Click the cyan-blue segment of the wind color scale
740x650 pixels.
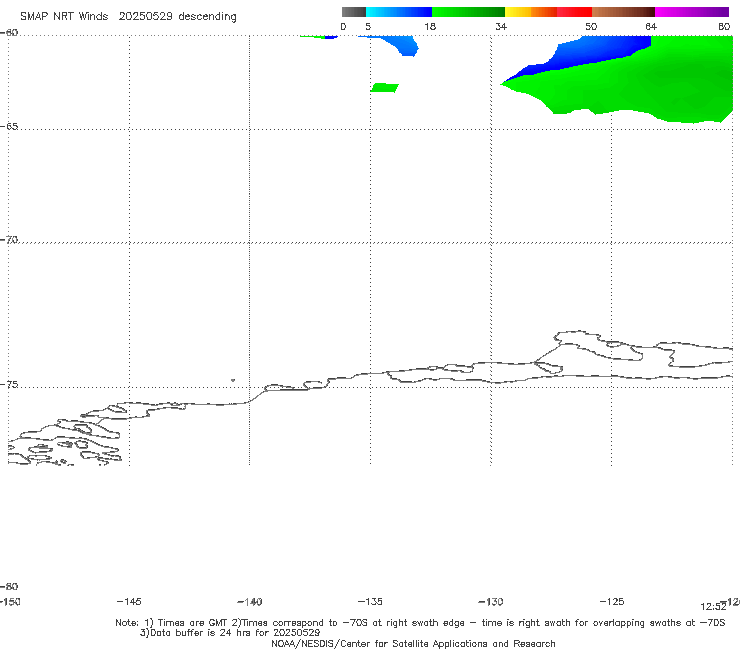[399, 12]
